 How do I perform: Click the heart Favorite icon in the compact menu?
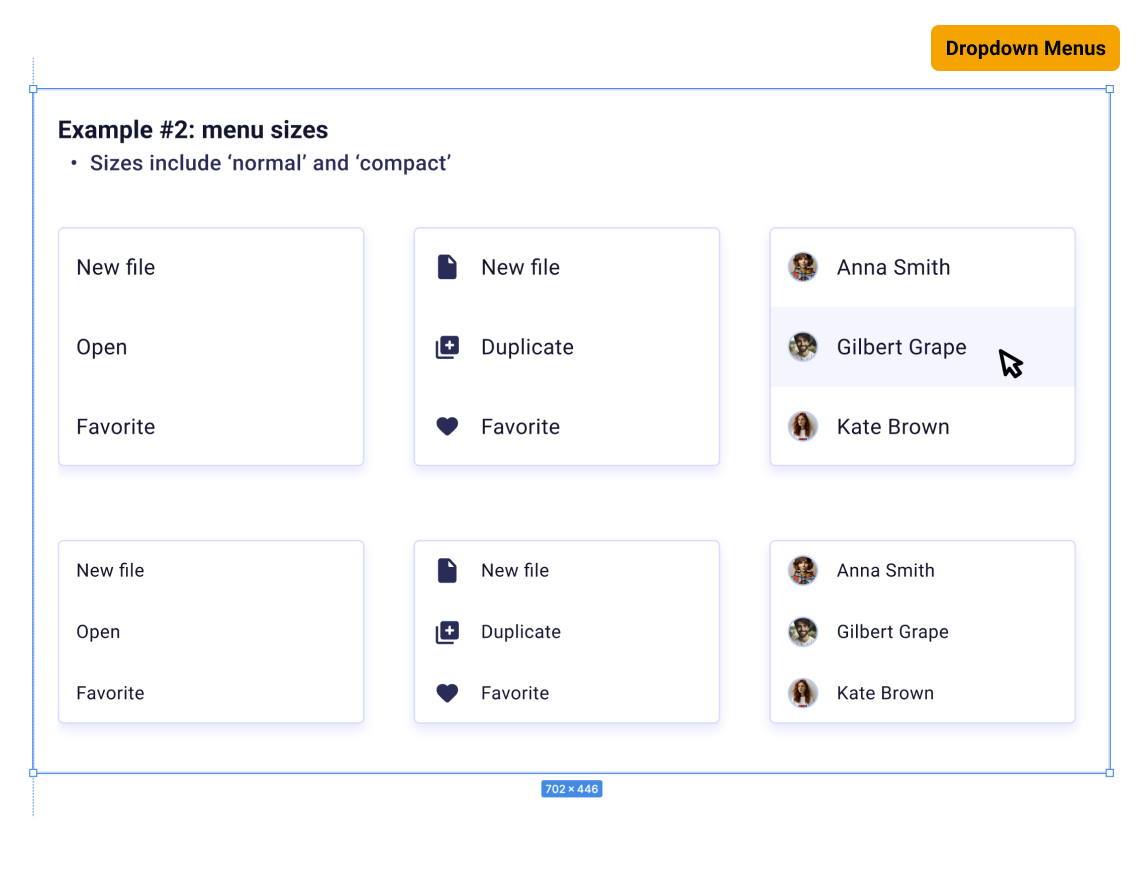(447, 692)
